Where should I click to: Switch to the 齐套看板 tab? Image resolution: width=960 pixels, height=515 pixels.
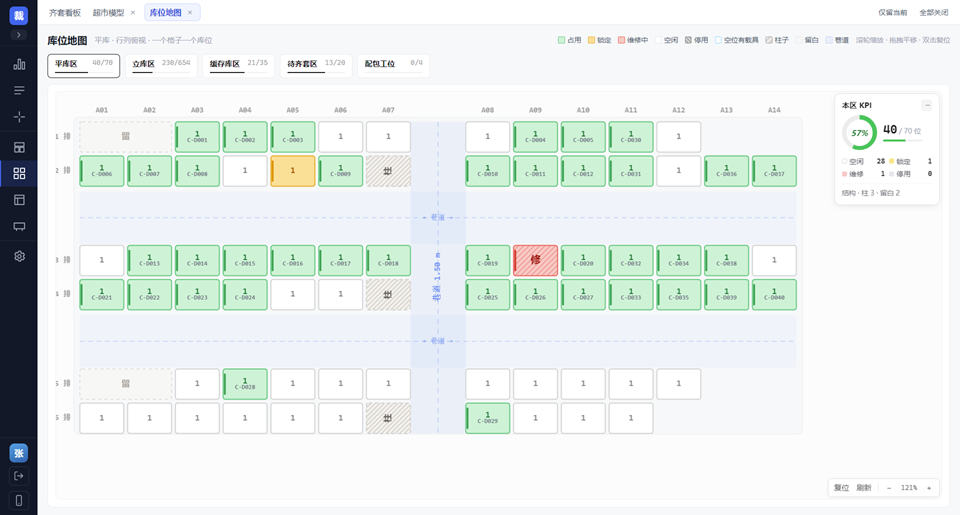click(x=65, y=12)
